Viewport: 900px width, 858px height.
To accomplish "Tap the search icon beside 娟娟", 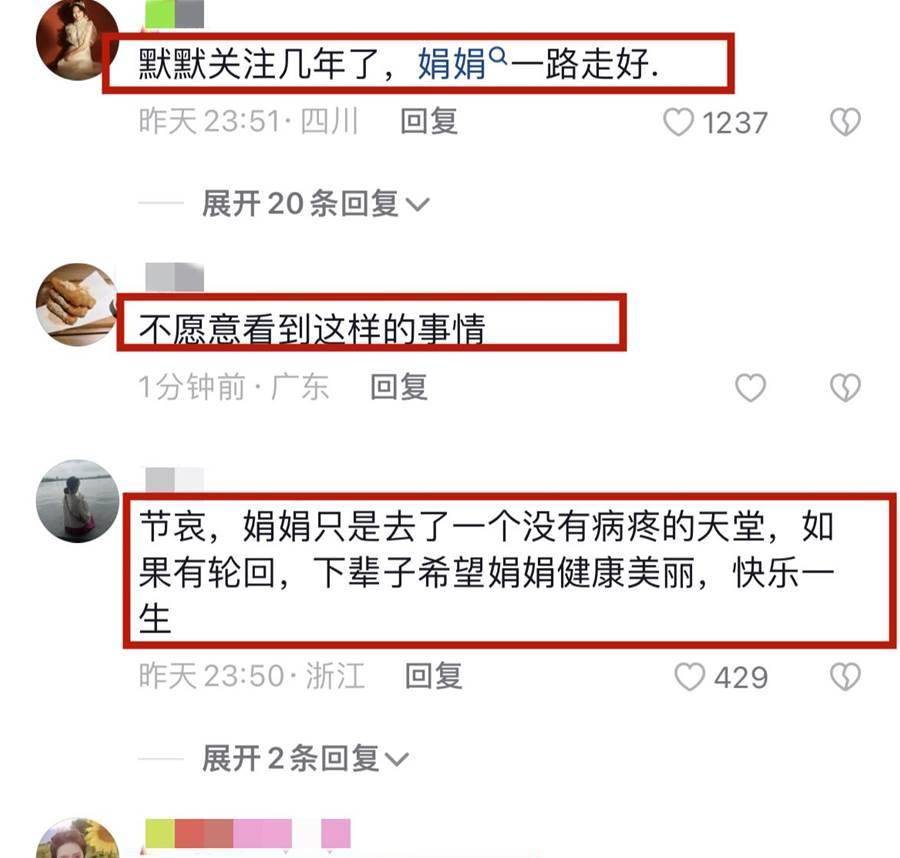I will pyautogui.click(x=499, y=56).
